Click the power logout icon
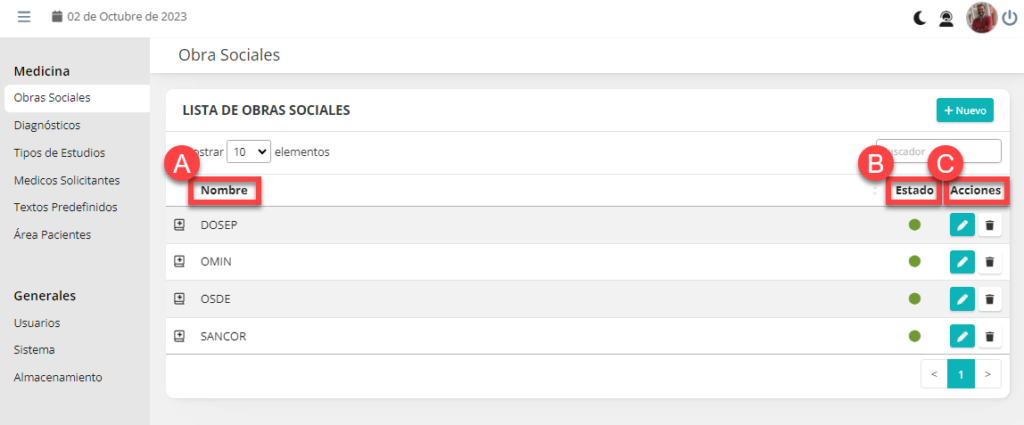Viewport: 1024px width, 425px height. point(1009,17)
